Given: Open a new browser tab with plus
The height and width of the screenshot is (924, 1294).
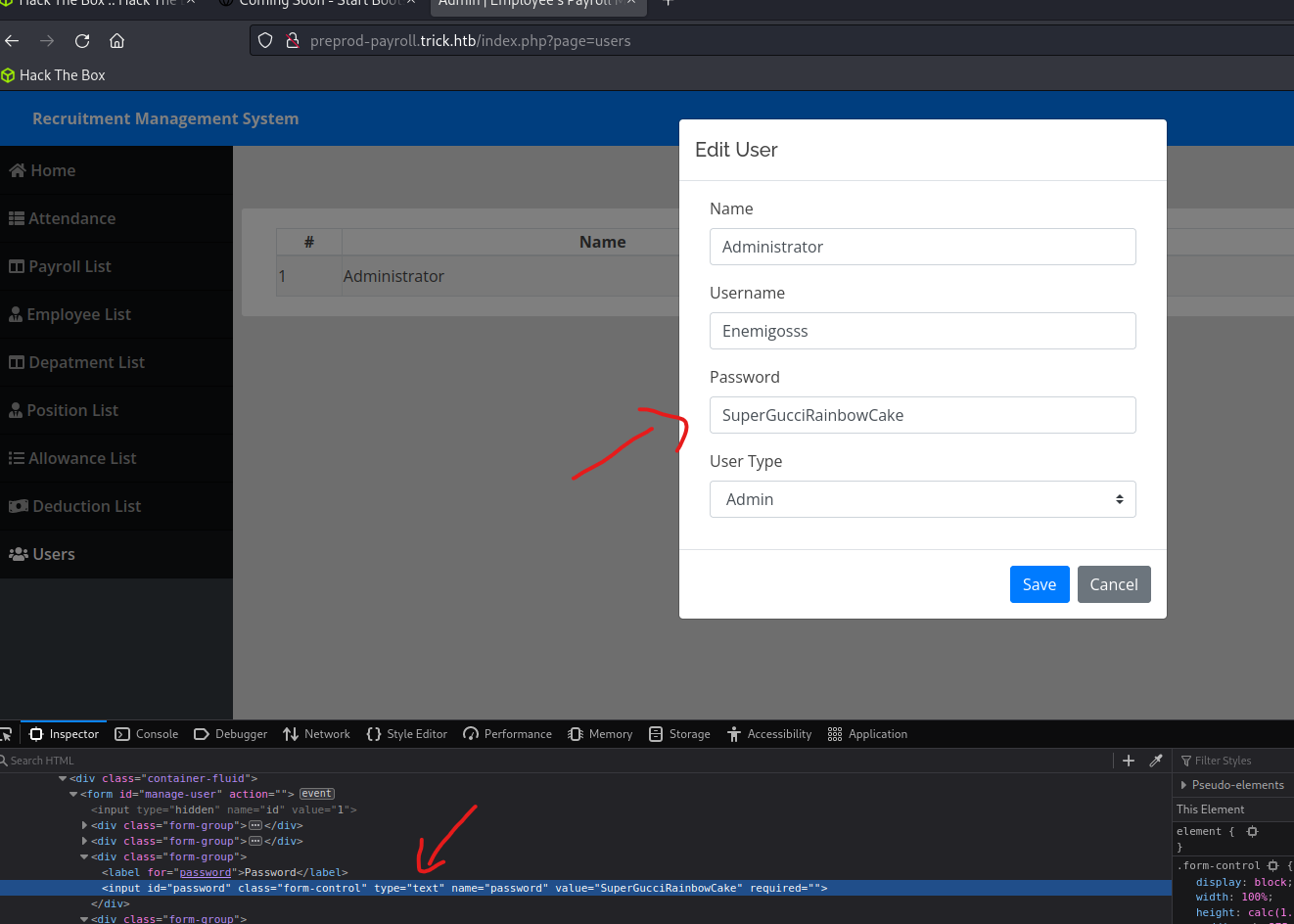Looking at the screenshot, I should click(669, 4).
